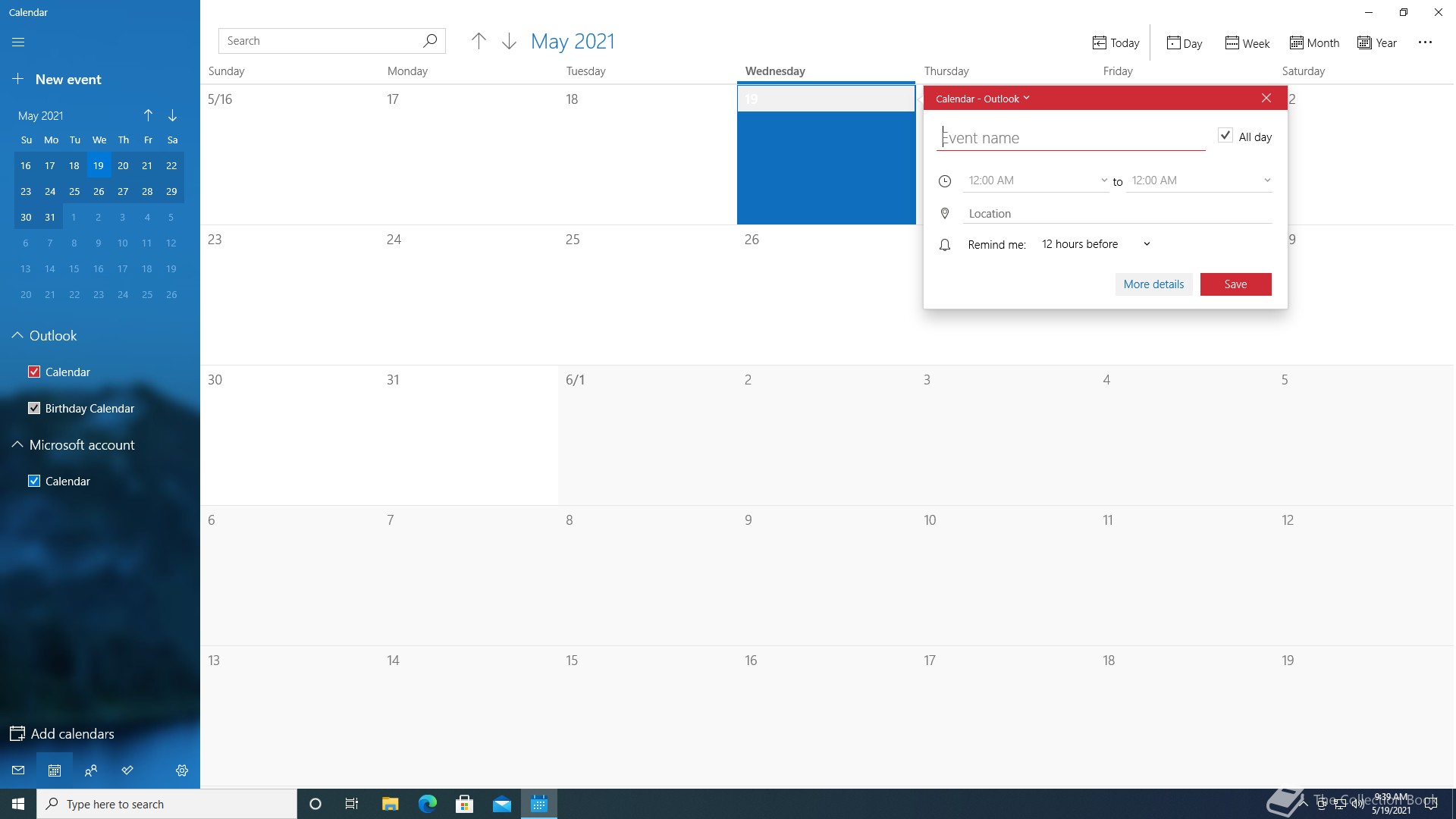This screenshot has width=1456, height=819.
Task: Select May 31 in mini calendar
Action: click(50, 217)
